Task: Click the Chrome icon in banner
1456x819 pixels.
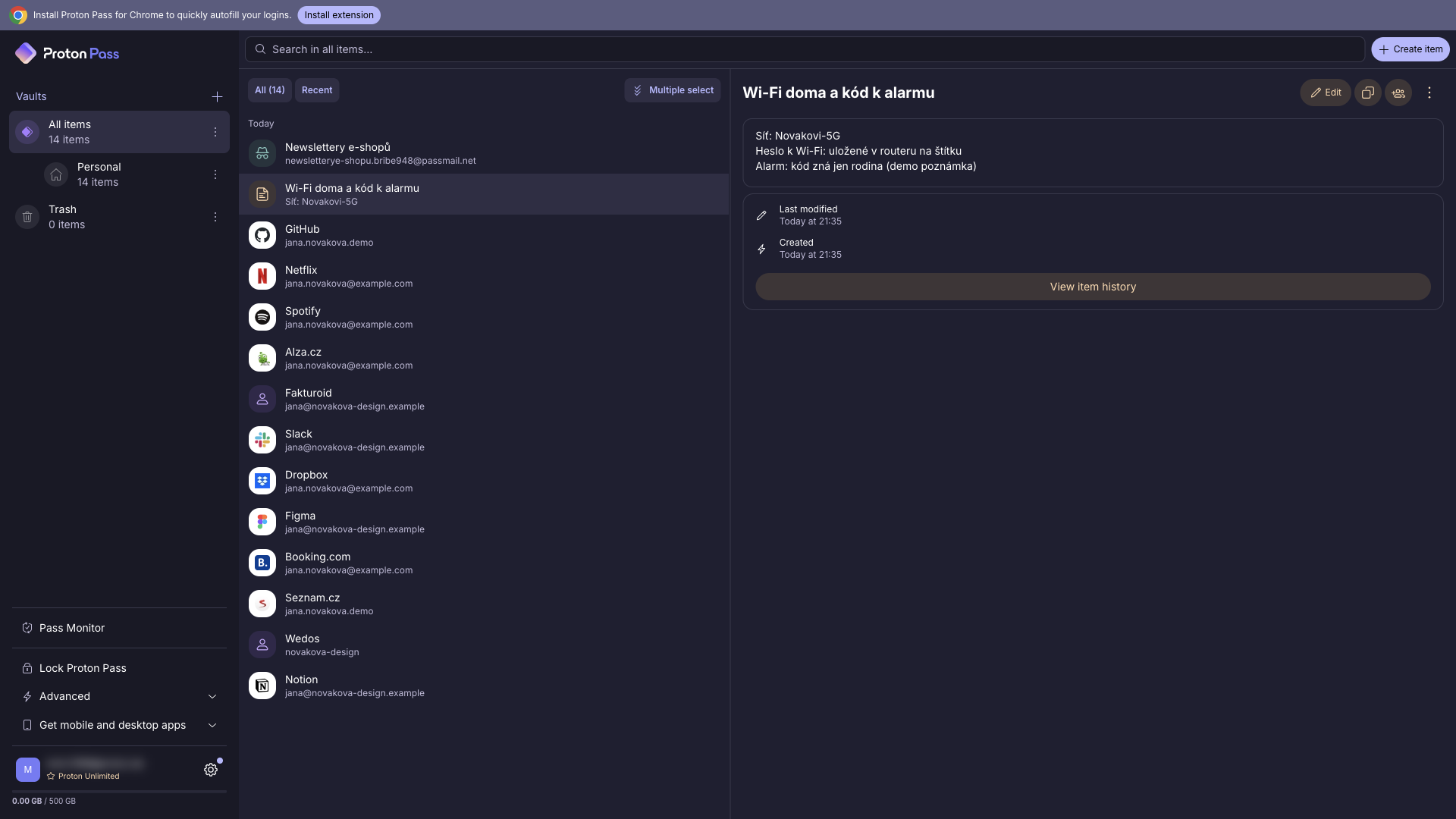Action: coord(18,15)
